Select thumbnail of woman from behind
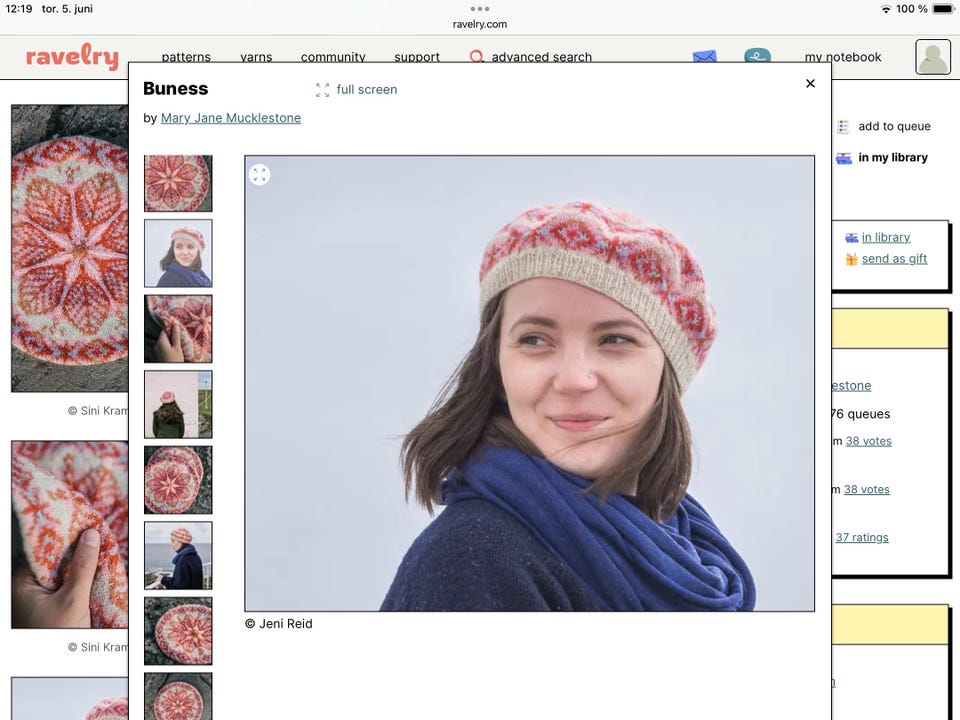 tap(178, 404)
